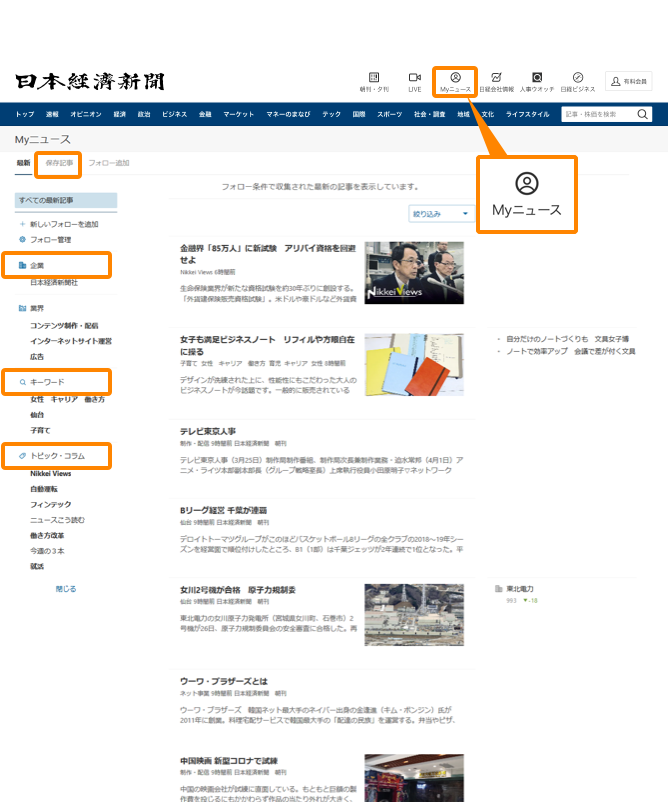668x802 pixels.
Task: Open the 日経ビジネス icon
Action: coord(577,78)
